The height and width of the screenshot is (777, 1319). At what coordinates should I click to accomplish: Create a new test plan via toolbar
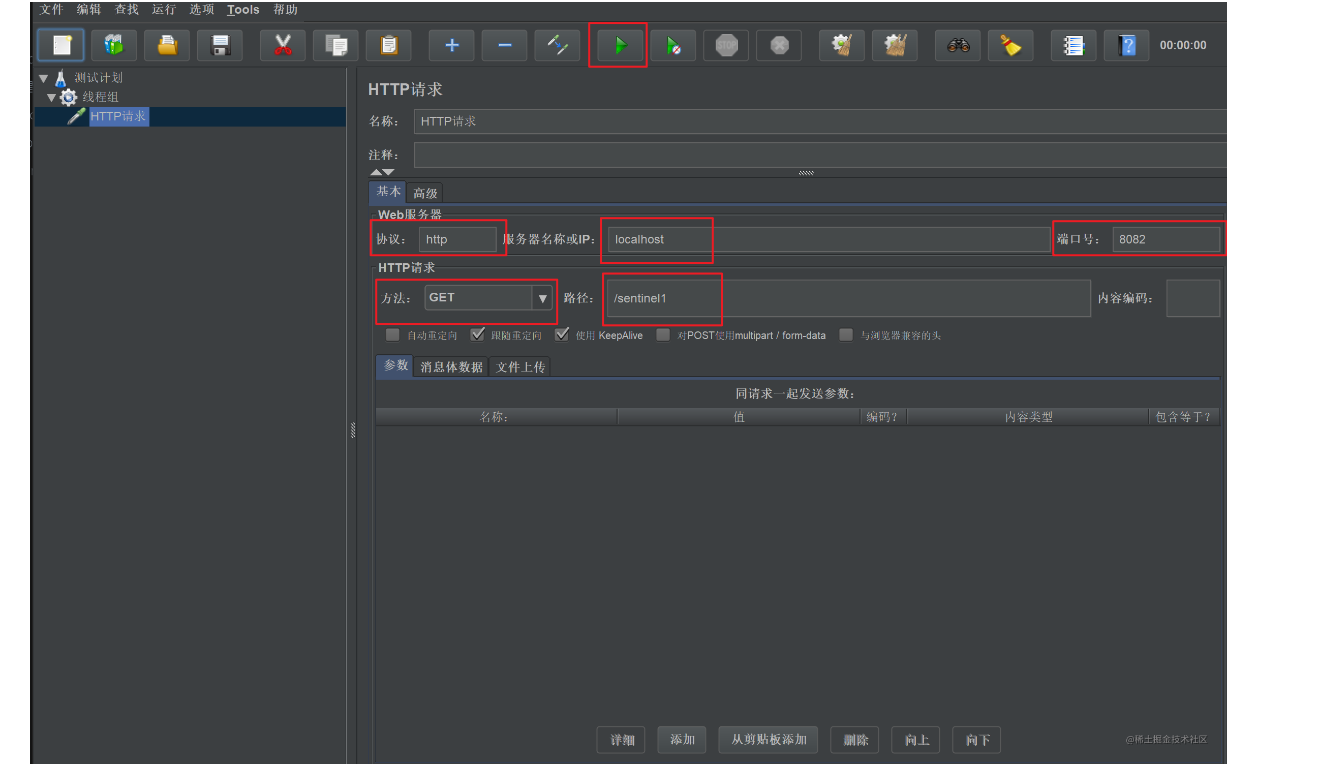(x=61, y=45)
